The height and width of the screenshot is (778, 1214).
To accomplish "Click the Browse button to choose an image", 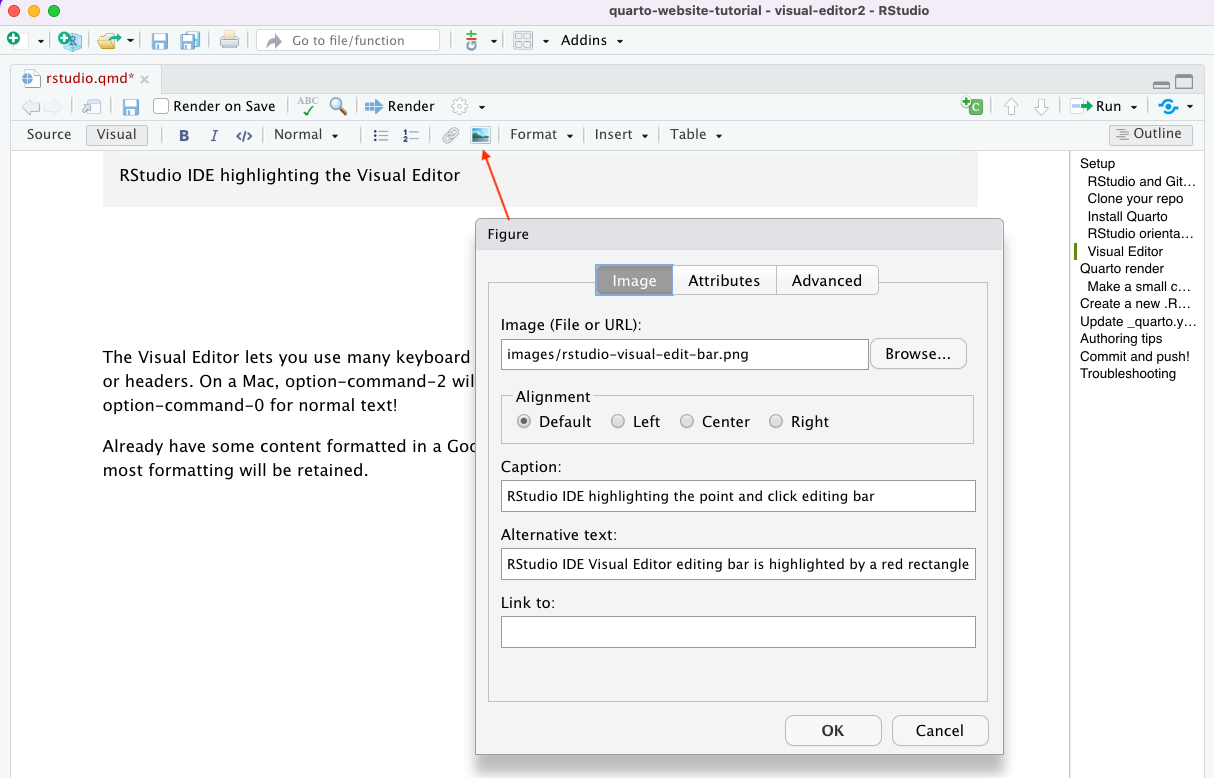I will (917, 353).
